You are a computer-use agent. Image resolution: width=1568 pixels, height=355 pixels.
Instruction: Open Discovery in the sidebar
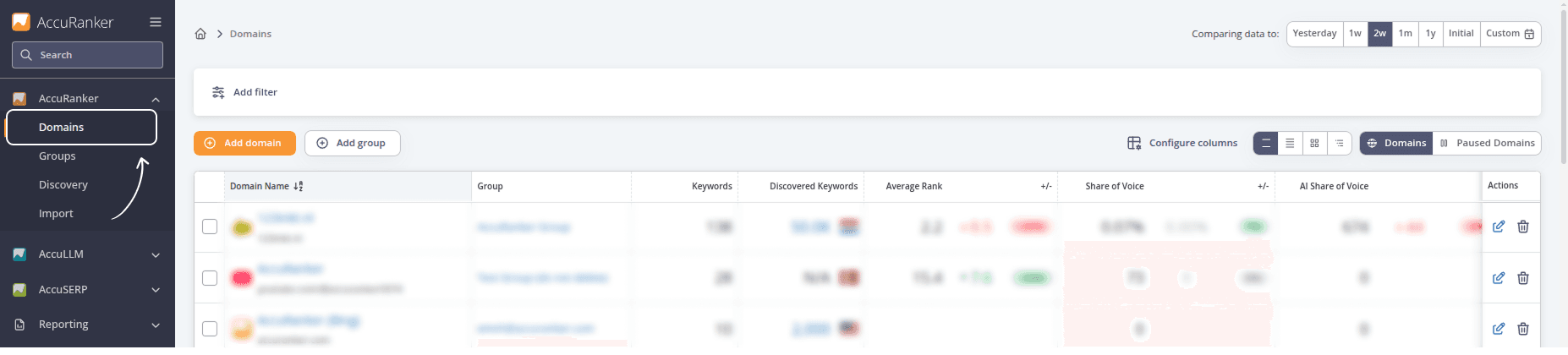(x=63, y=185)
